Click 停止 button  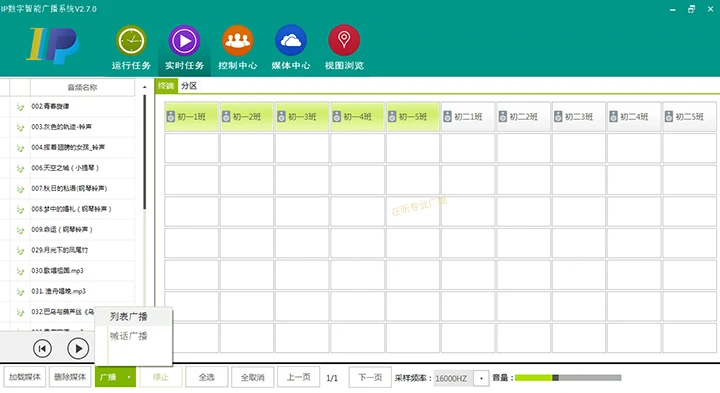161,377
